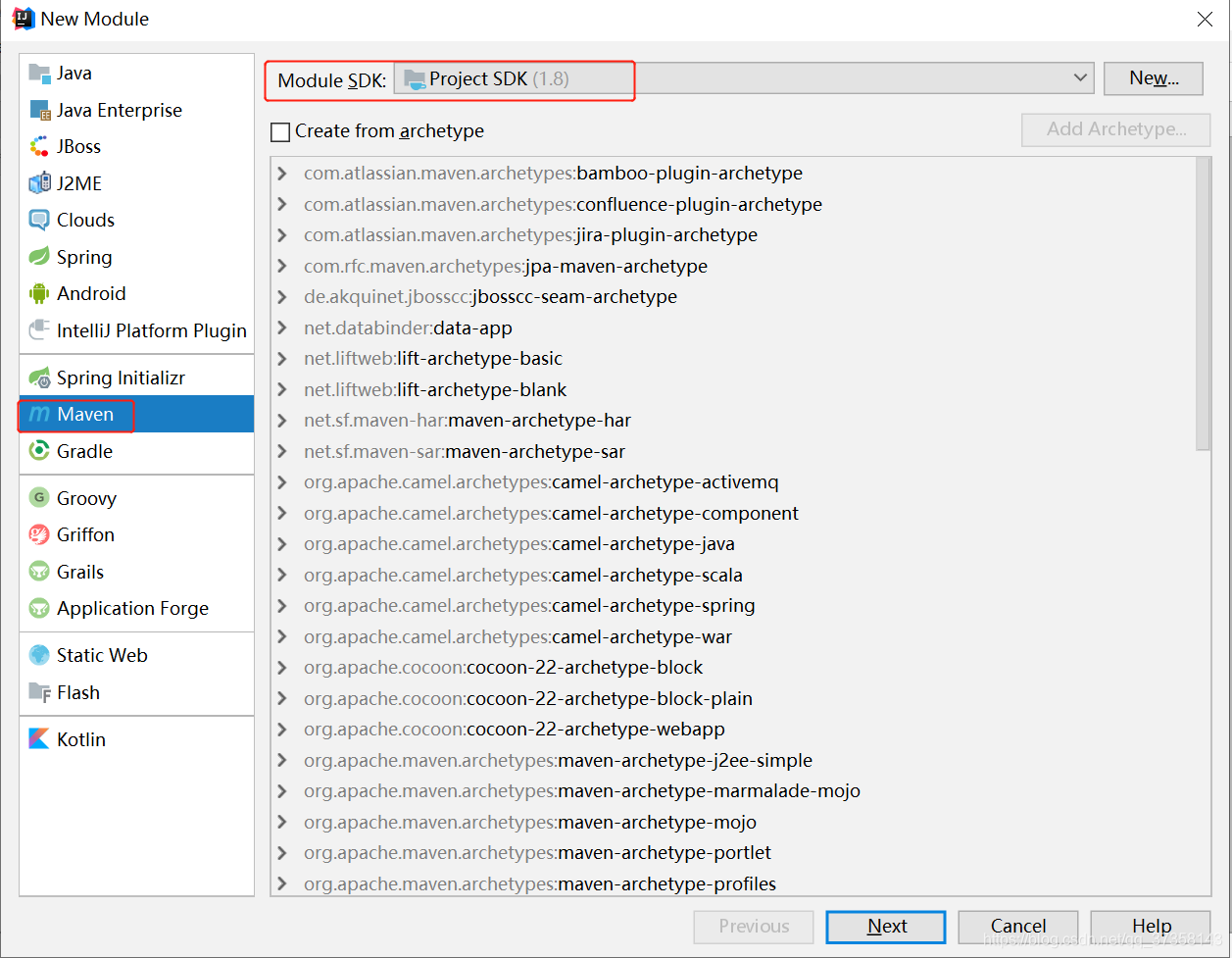Screen dimensions: 1232x958
Task: Click the Static Web globe icon
Action: pos(39,655)
